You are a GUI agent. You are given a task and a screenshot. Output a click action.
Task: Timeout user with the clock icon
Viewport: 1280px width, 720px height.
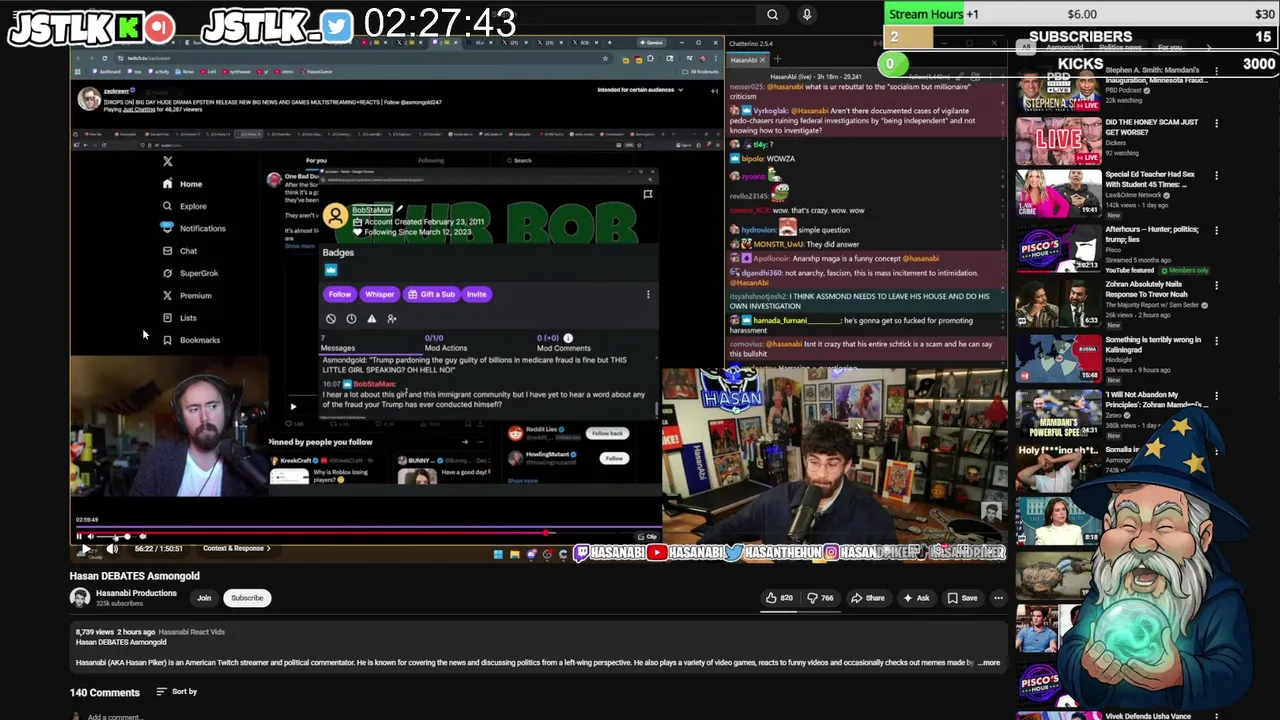pos(351,319)
